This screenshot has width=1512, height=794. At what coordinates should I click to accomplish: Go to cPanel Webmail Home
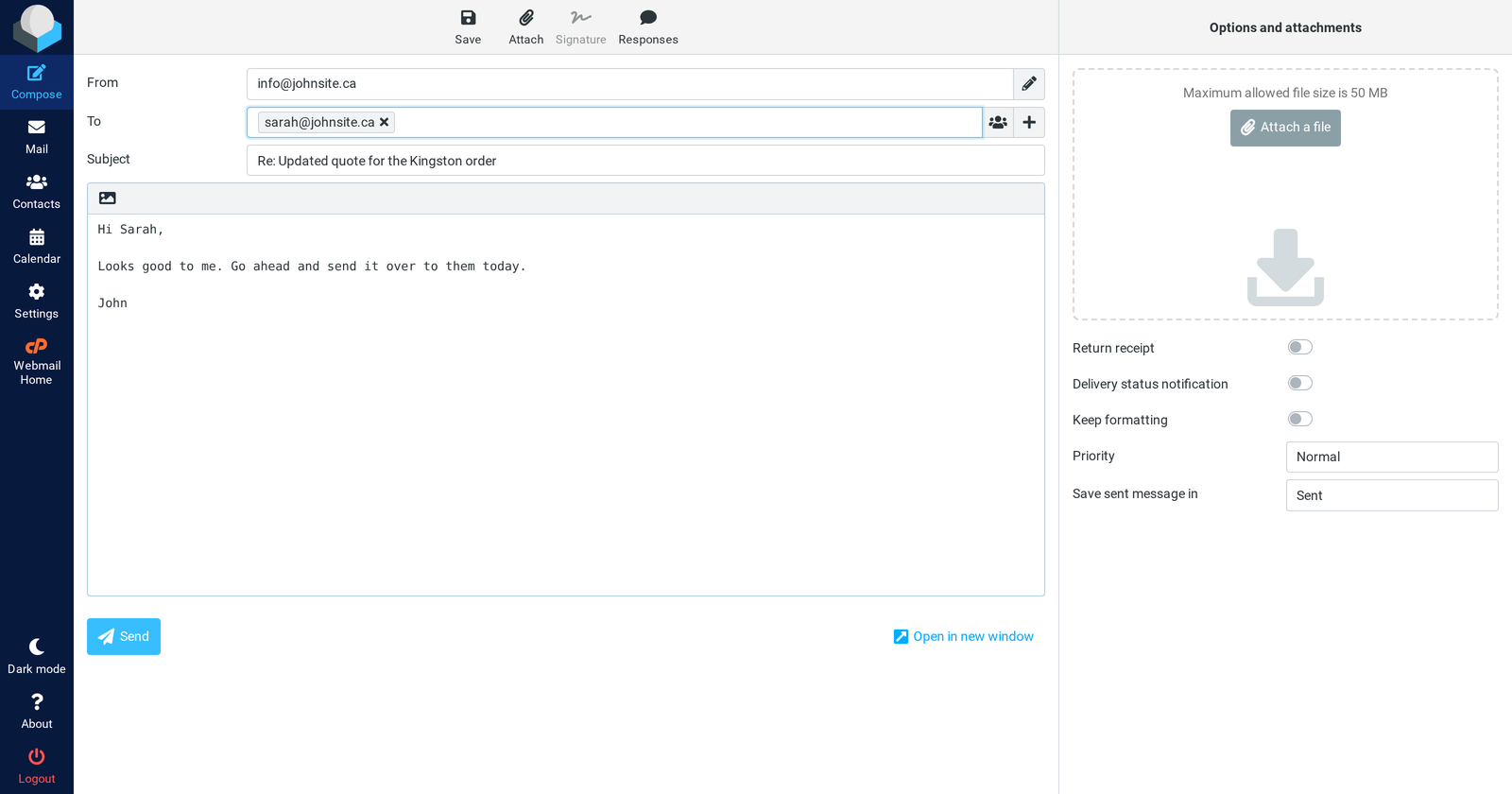point(37,362)
